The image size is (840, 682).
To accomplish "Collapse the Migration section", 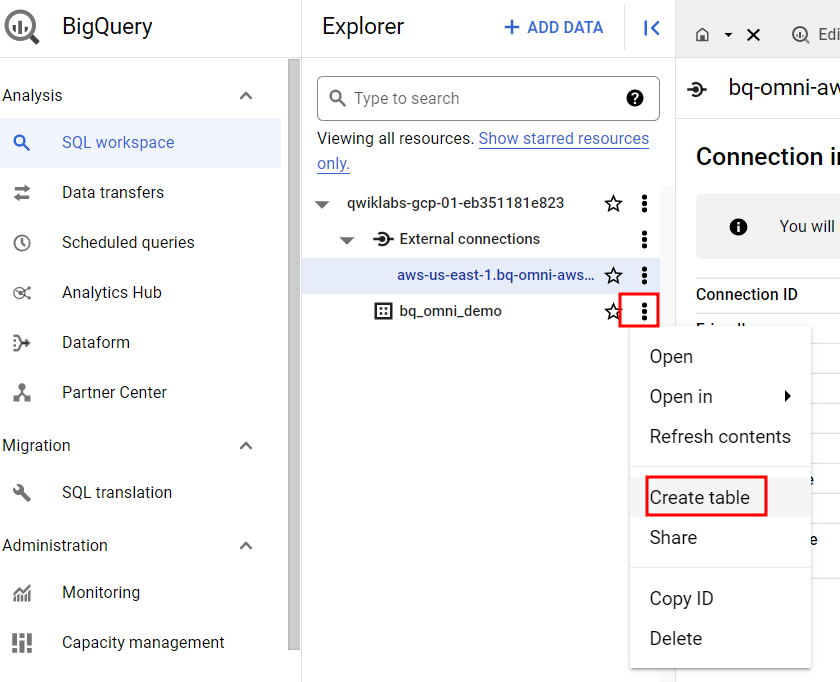I will point(246,446).
